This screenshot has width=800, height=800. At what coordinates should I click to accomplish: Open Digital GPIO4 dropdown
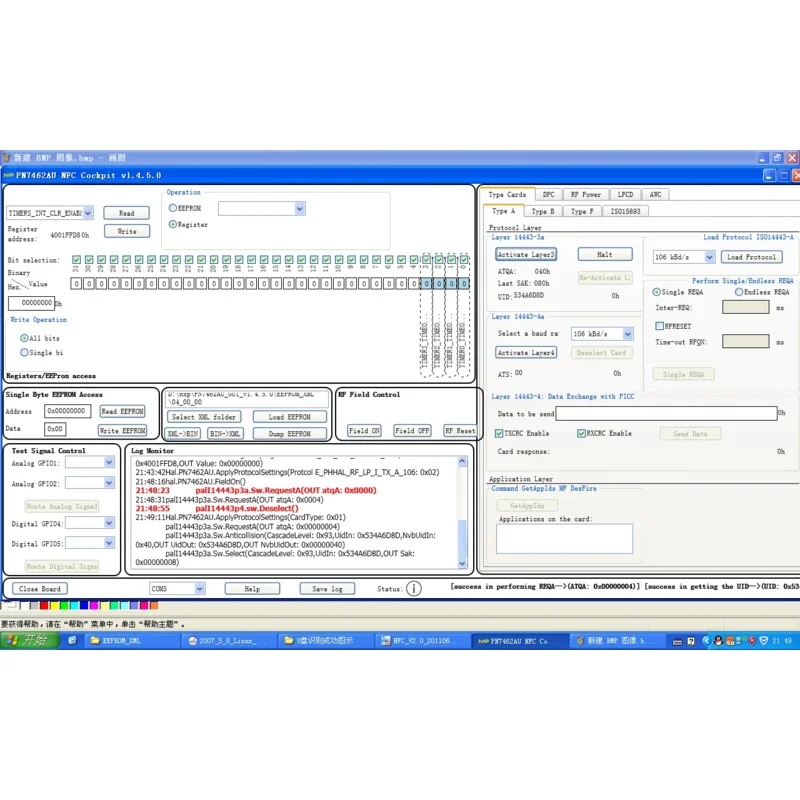tap(109, 522)
